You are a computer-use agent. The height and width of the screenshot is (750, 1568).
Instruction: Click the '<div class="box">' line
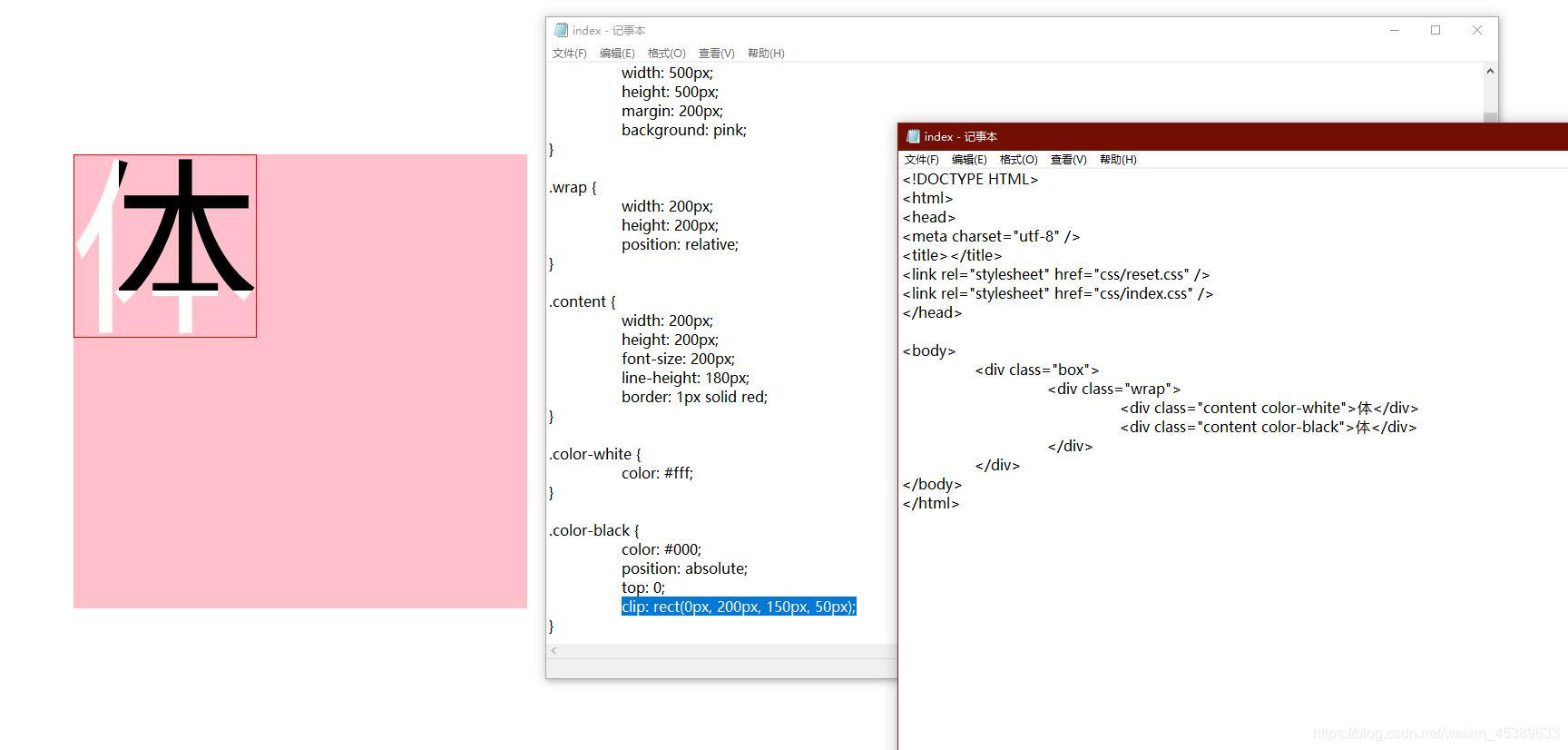click(x=1037, y=370)
